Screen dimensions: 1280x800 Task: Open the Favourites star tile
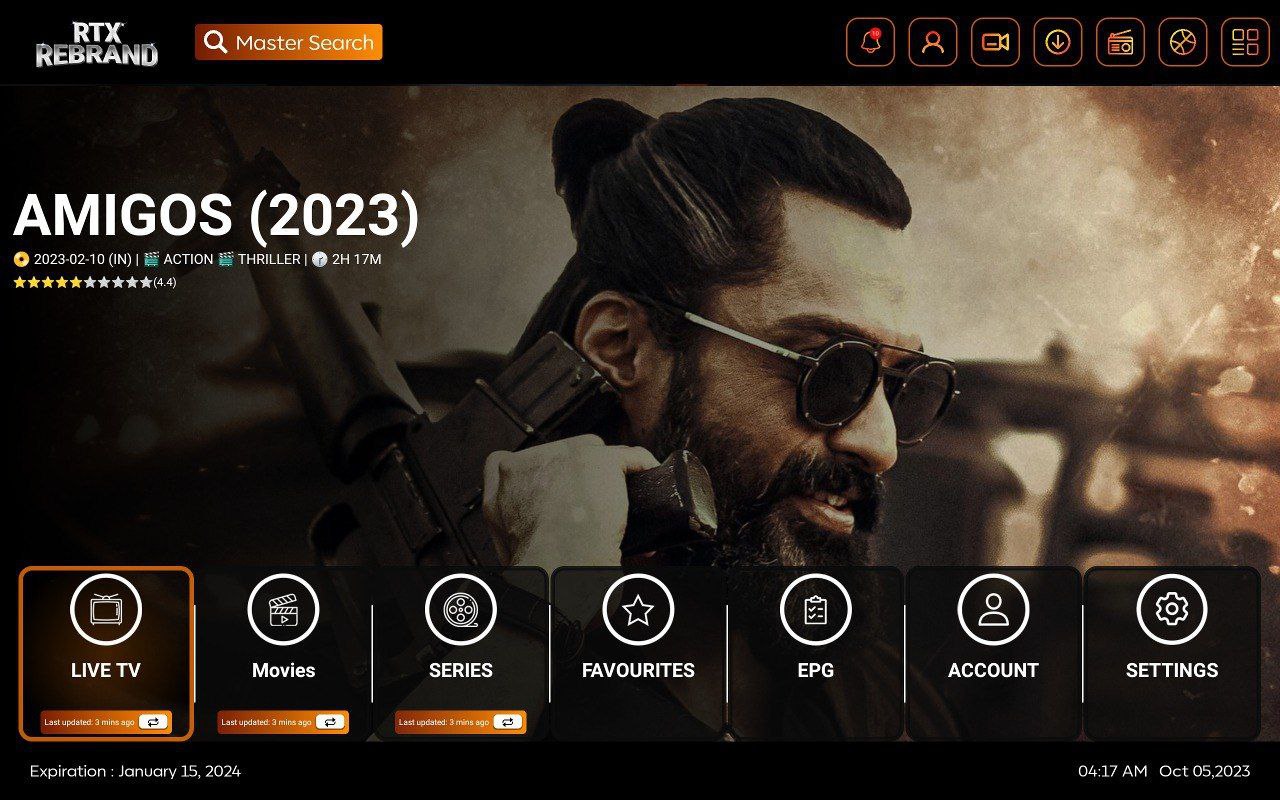coord(638,640)
